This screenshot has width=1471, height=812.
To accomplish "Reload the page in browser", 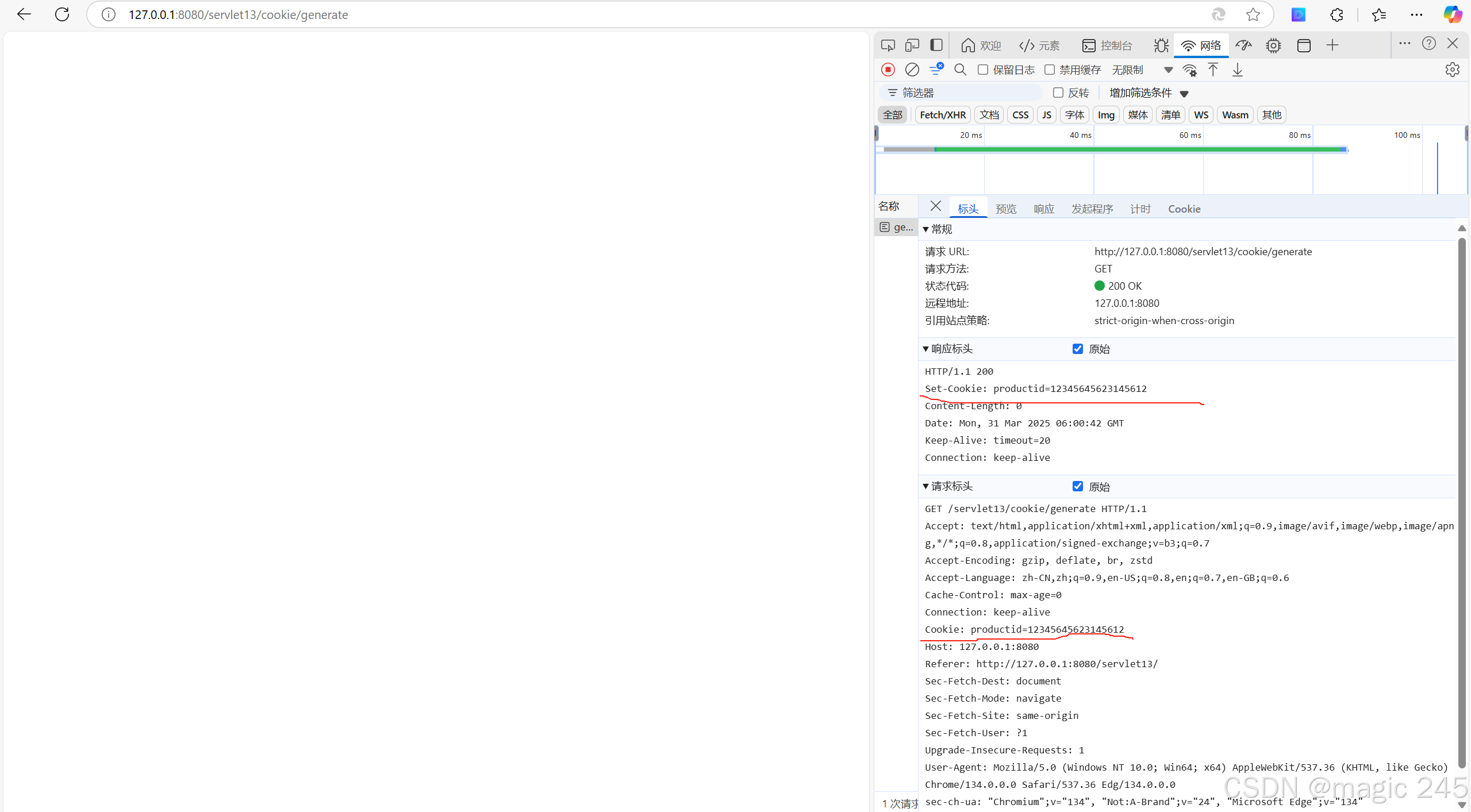I will point(62,14).
